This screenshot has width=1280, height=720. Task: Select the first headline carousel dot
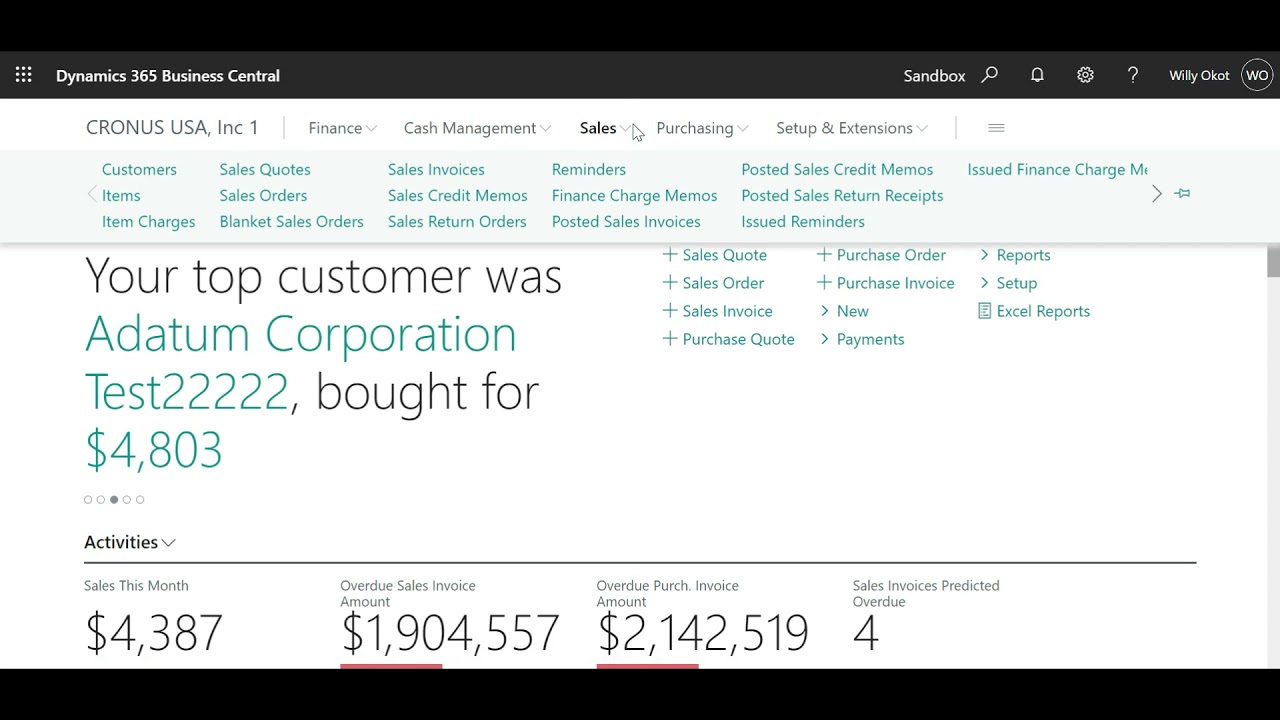coord(88,499)
